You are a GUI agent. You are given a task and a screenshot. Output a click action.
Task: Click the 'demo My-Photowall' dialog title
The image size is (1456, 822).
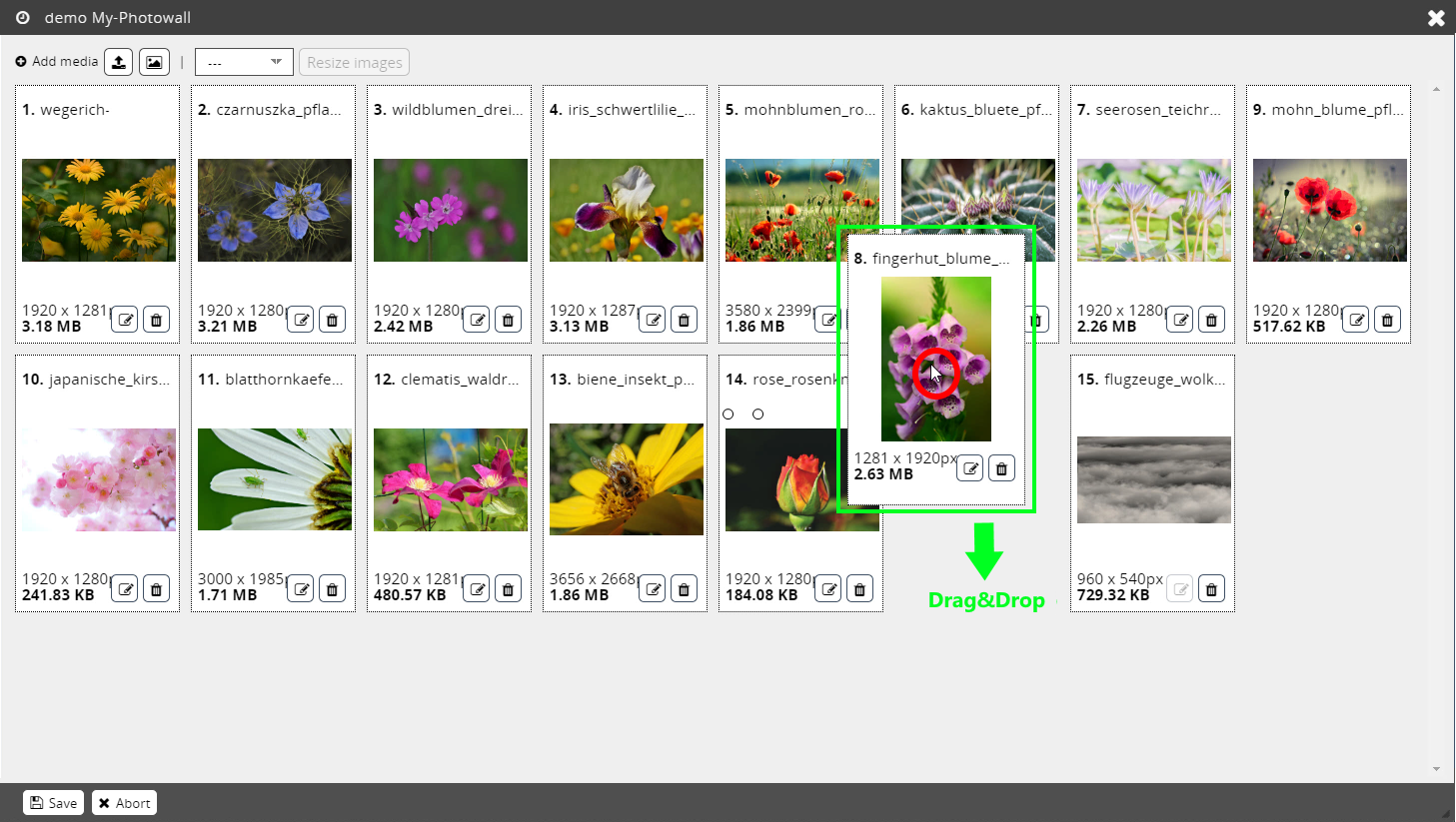point(118,18)
